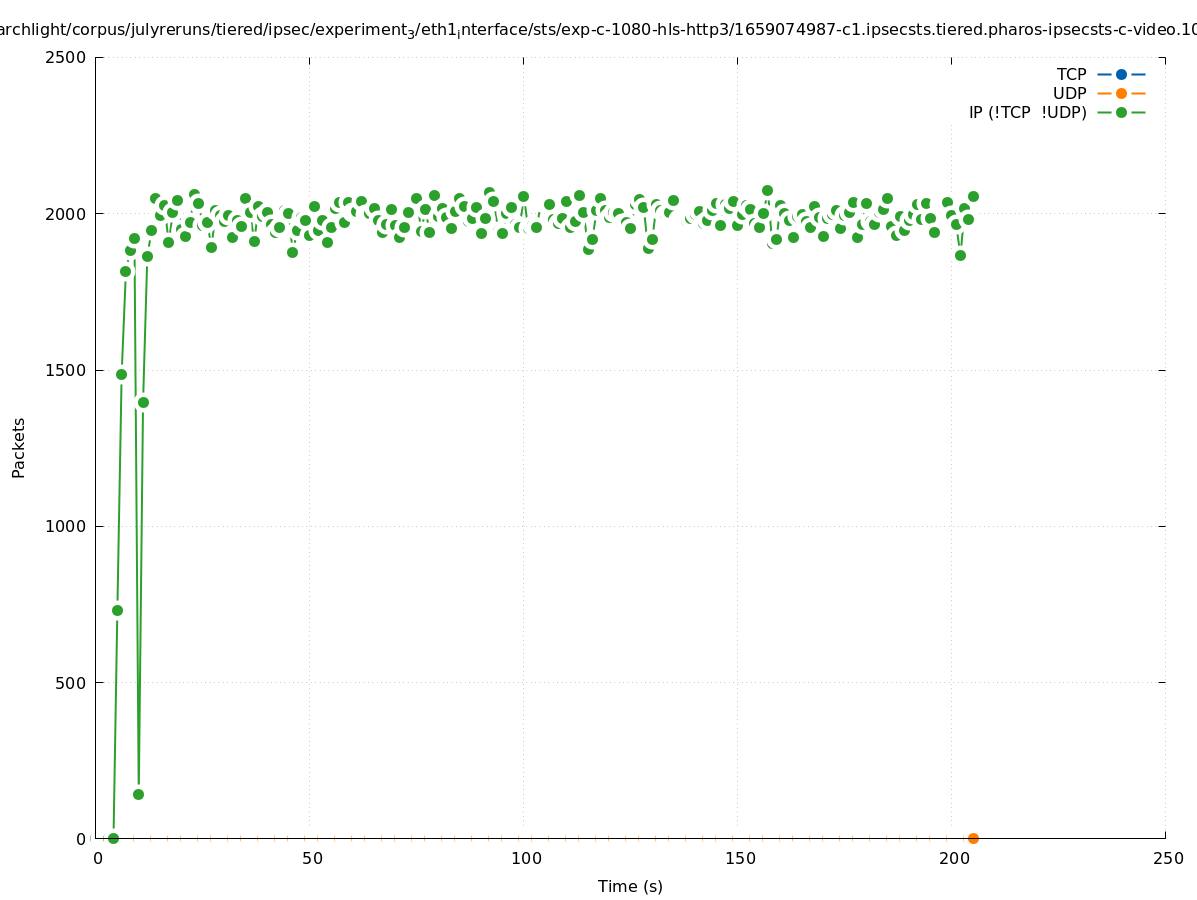Click the first green data point at zero packets
The width and height of the screenshot is (1197, 900).
click(x=113, y=838)
